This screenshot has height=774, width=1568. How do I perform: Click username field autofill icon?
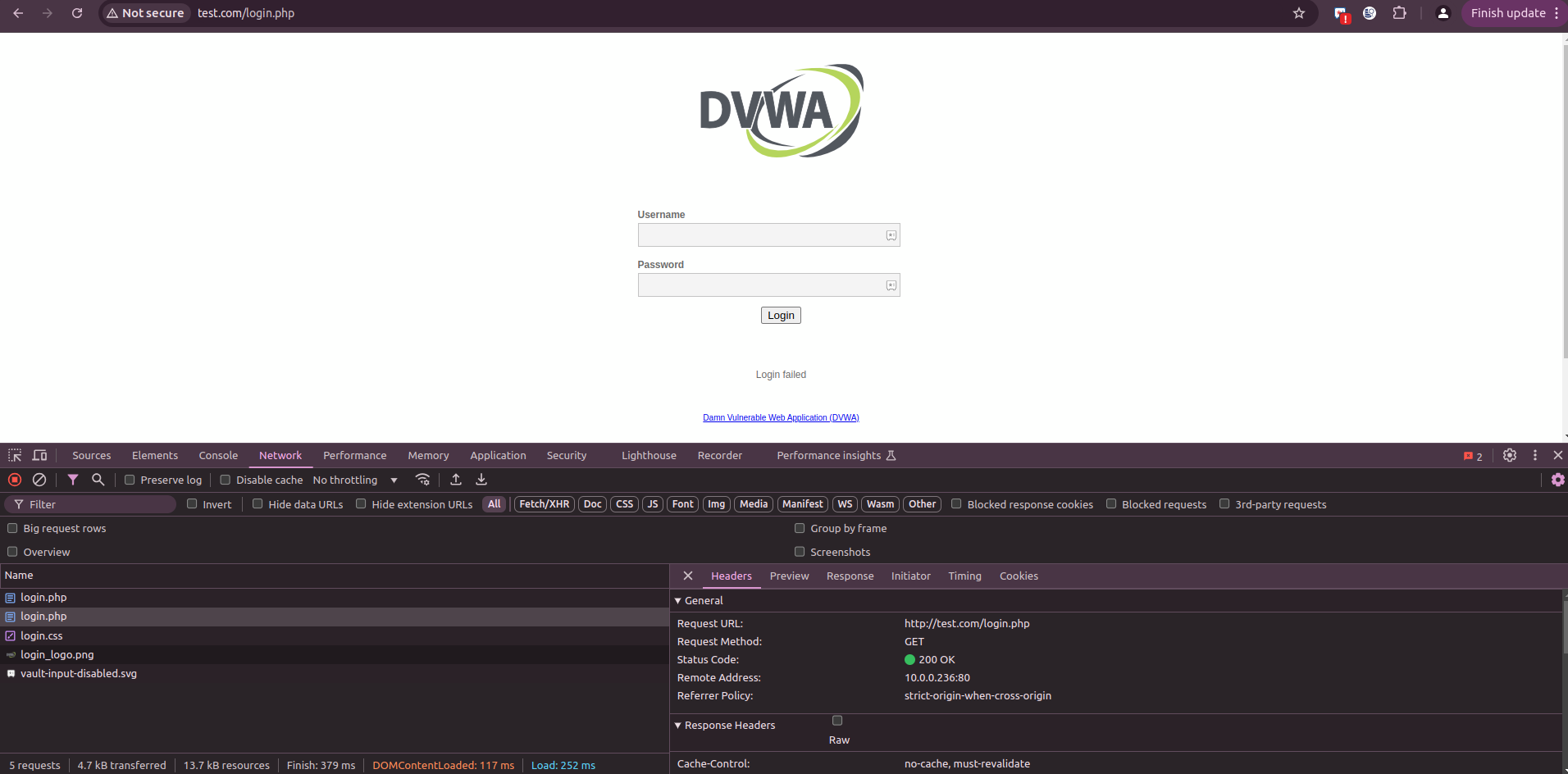tap(891, 235)
